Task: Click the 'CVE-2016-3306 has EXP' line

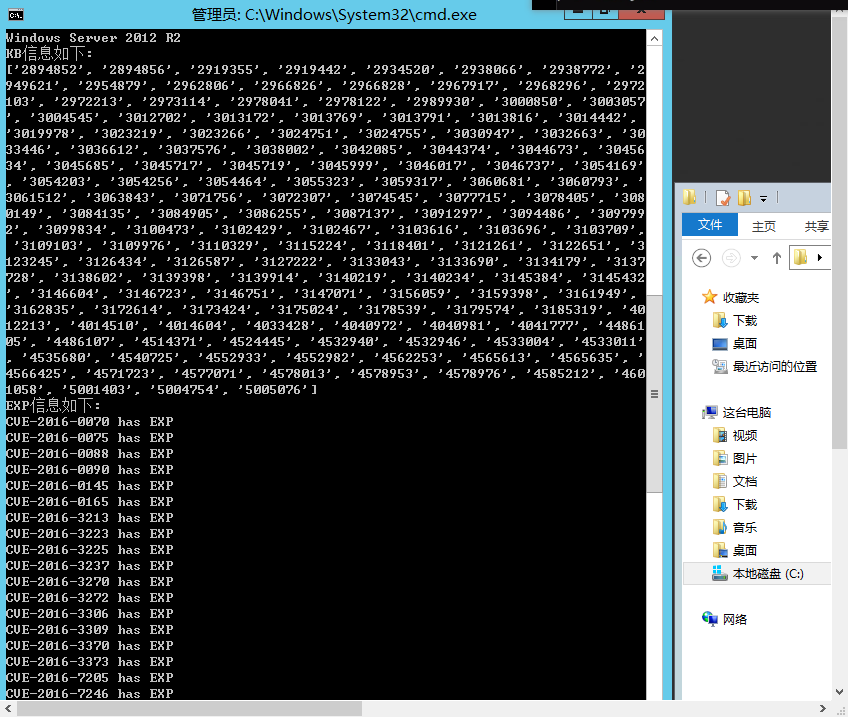Action: [x=89, y=614]
